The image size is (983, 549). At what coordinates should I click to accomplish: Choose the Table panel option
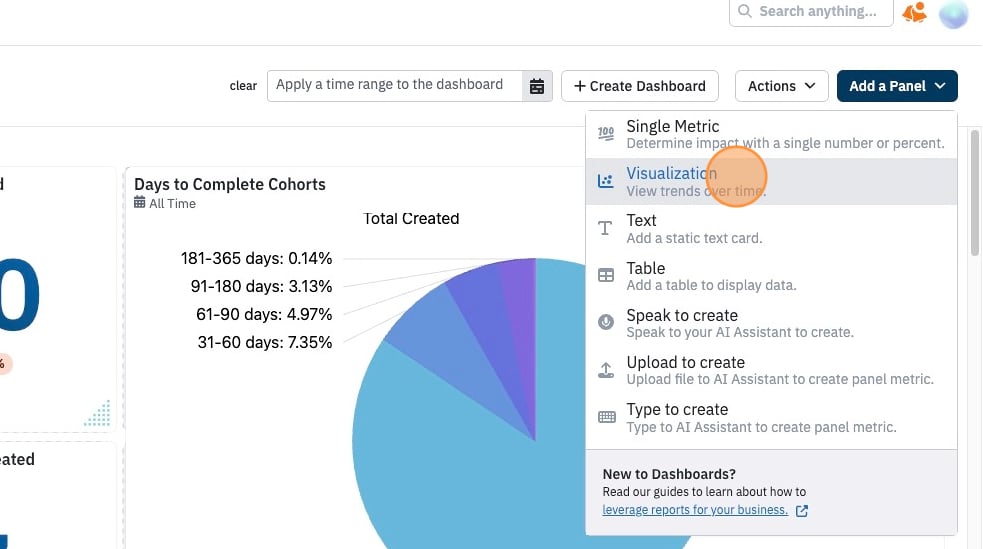pyautogui.click(x=771, y=276)
